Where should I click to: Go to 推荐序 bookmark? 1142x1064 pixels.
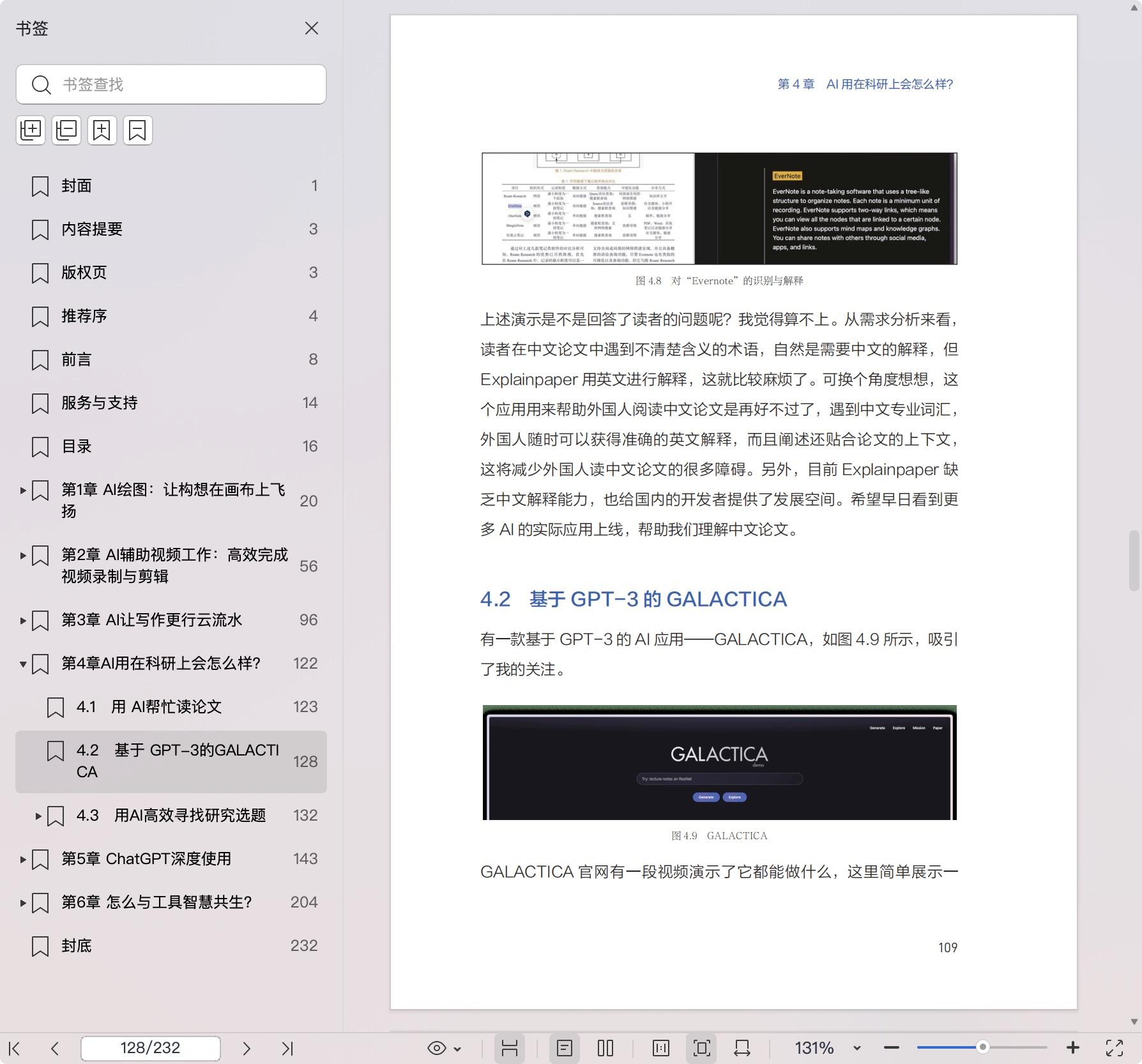tap(171, 316)
